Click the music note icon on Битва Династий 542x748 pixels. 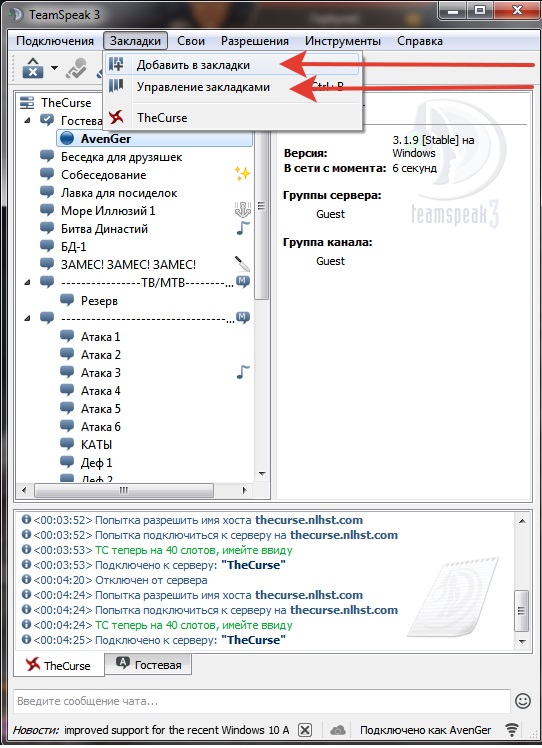tap(243, 228)
